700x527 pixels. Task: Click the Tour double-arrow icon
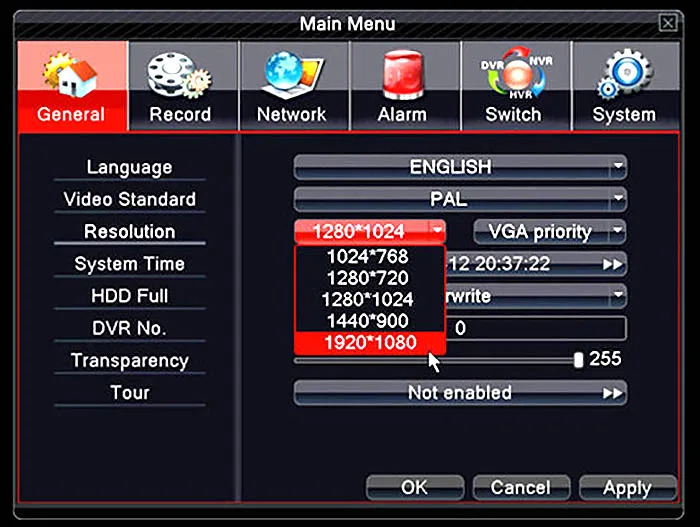(x=613, y=393)
